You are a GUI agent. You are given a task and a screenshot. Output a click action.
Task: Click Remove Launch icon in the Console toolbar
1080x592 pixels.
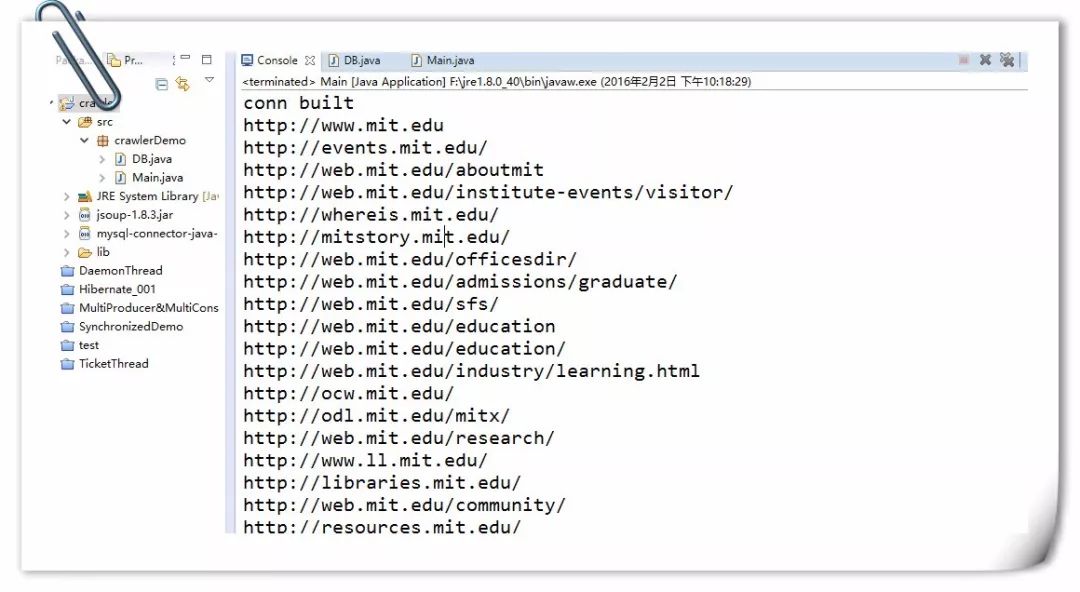(x=985, y=60)
